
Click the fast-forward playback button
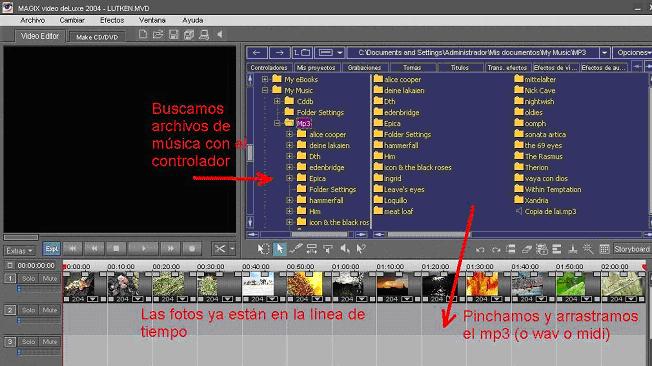(170, 249)
